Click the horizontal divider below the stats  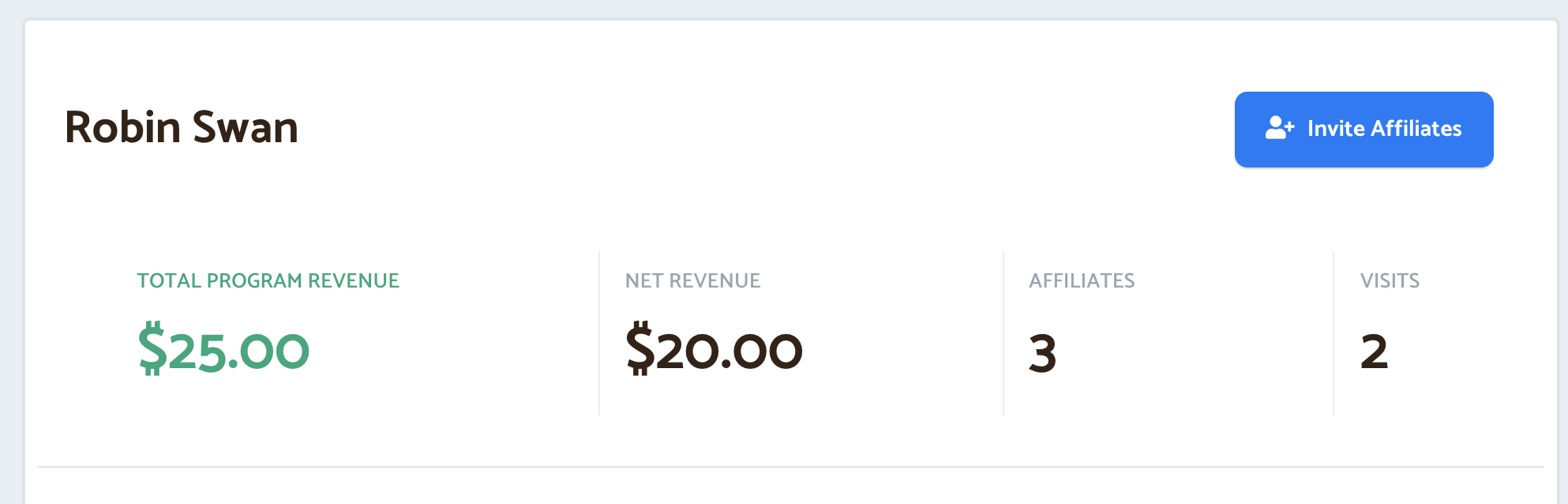click(790, 467)
